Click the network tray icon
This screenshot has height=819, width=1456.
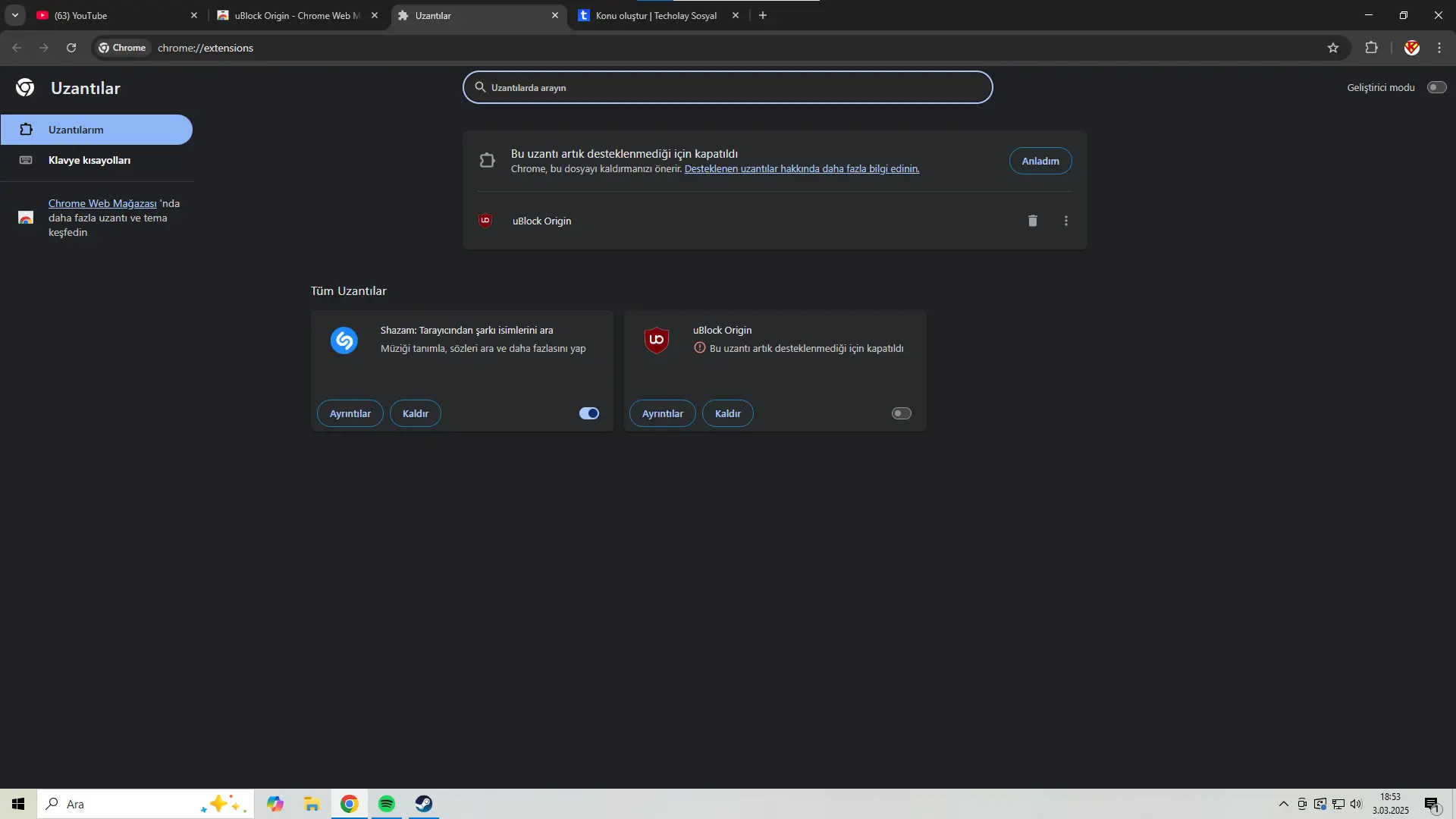coord(1338,804)
